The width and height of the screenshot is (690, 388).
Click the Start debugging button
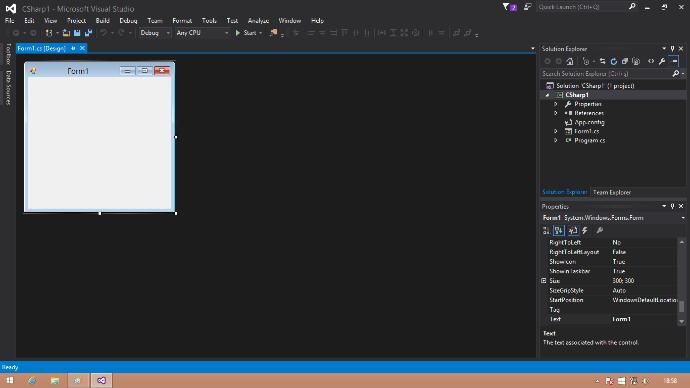click(x=246, y=33)
